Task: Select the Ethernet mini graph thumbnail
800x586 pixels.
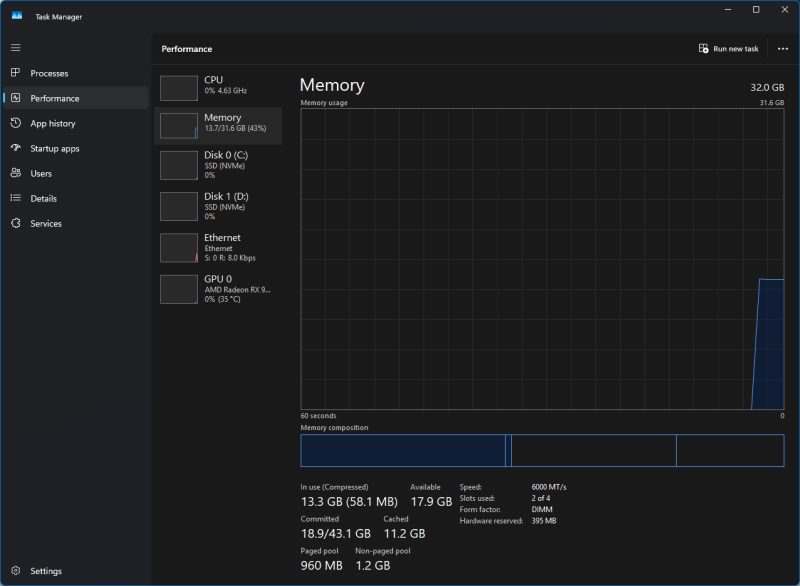Action: (x=179, y=248)
